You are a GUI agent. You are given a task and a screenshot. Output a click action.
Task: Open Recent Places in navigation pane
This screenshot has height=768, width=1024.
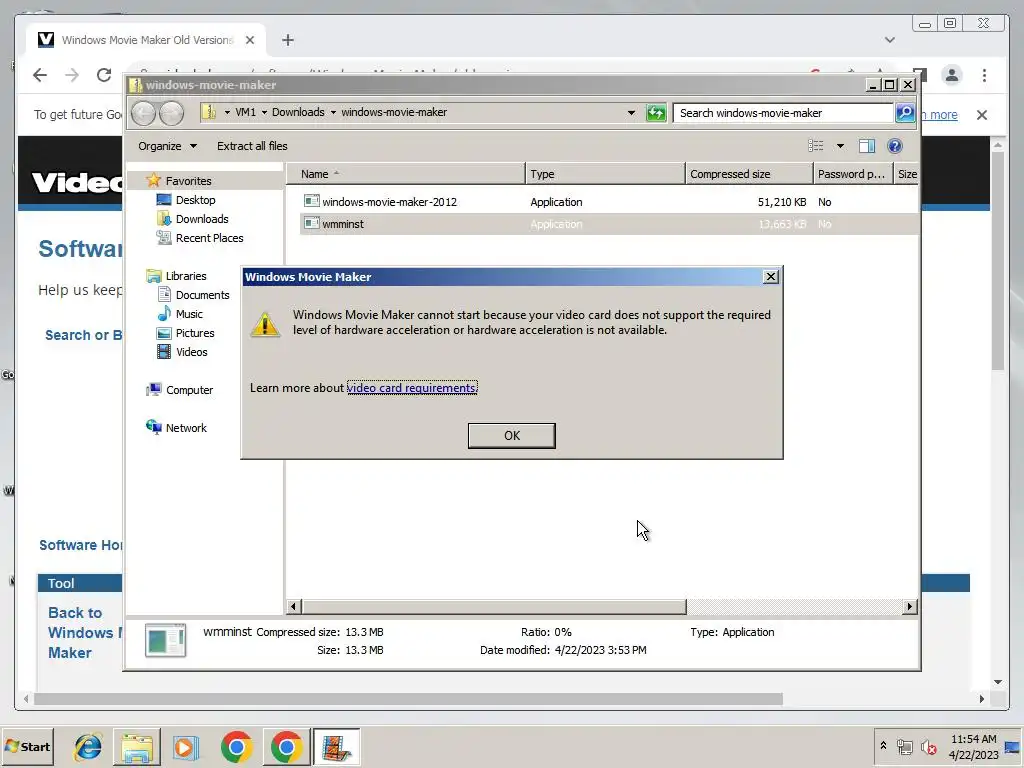point(209,238)
